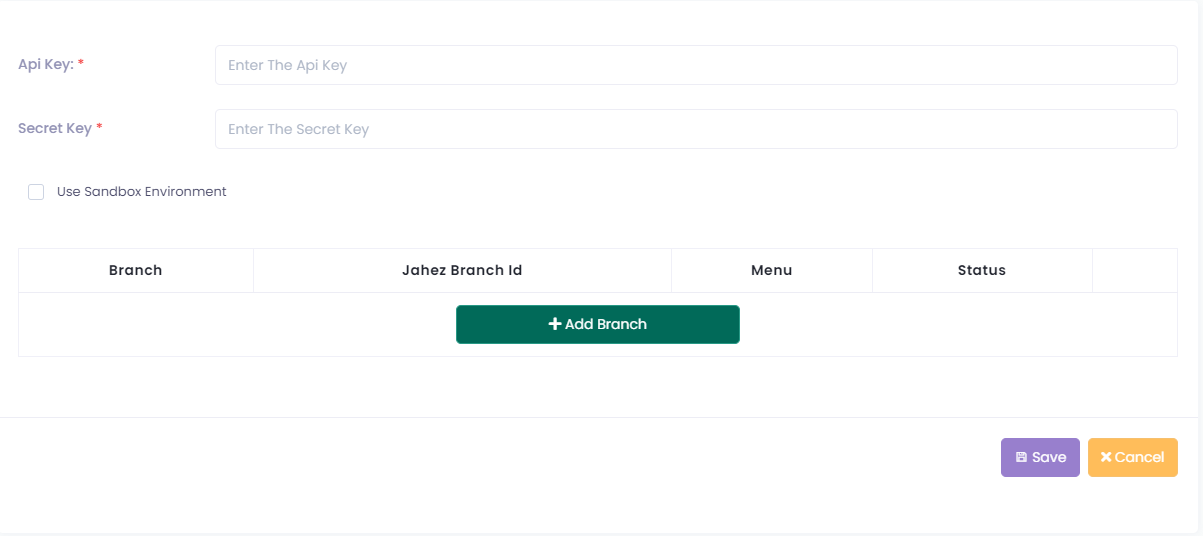
Task: Click the Api Key field label
Action: [46, 64]
